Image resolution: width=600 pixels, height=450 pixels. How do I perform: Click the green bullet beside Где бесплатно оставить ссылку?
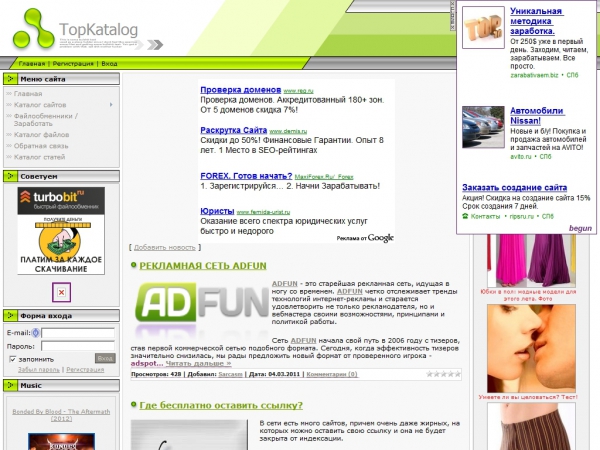[134, 404]
